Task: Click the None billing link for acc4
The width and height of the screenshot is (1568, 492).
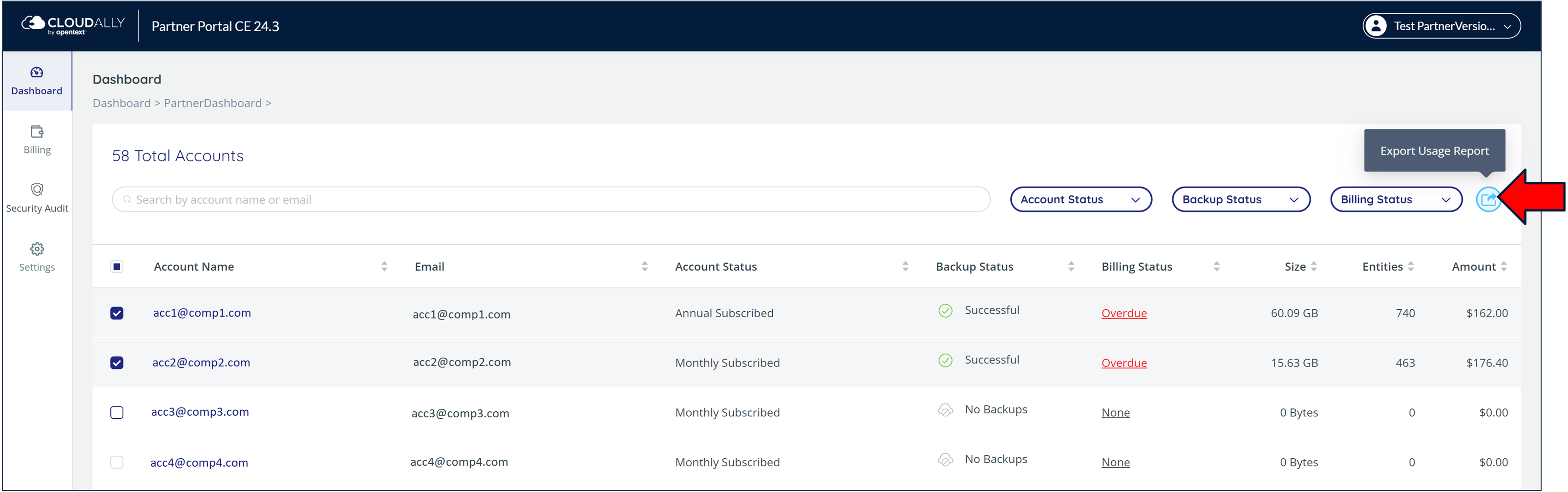Action: (1115, 462)
